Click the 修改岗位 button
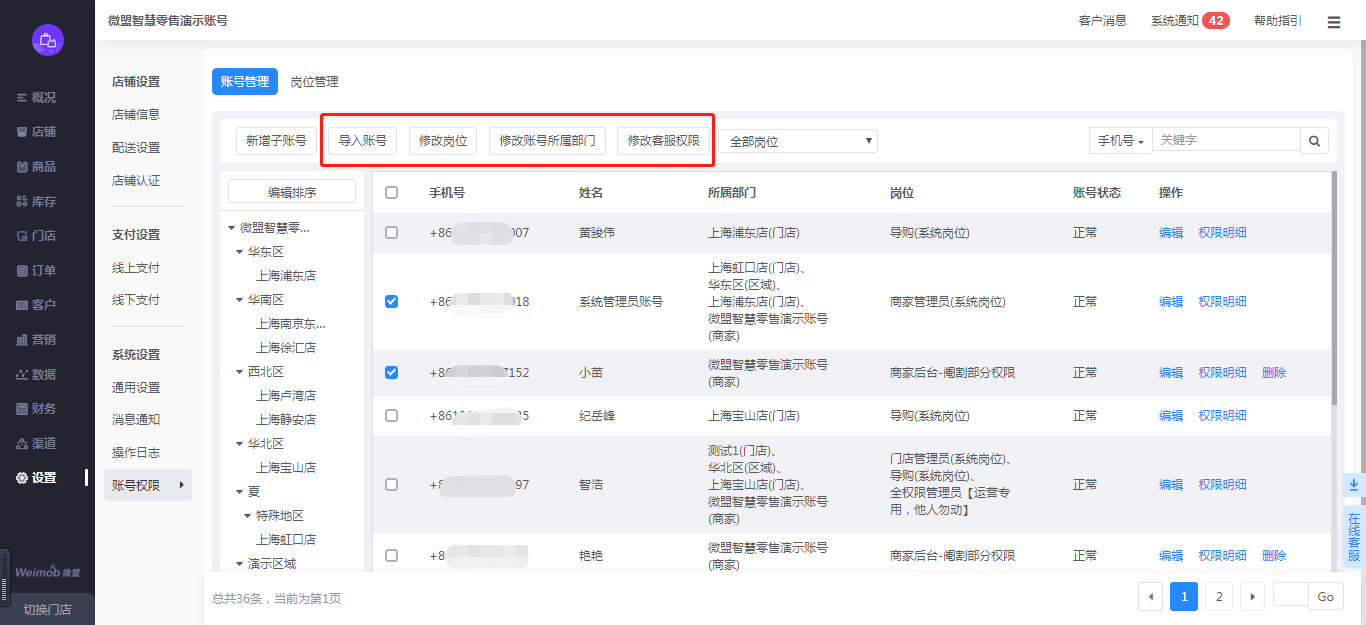1366x625 pixels. click(x=443, y=141)
